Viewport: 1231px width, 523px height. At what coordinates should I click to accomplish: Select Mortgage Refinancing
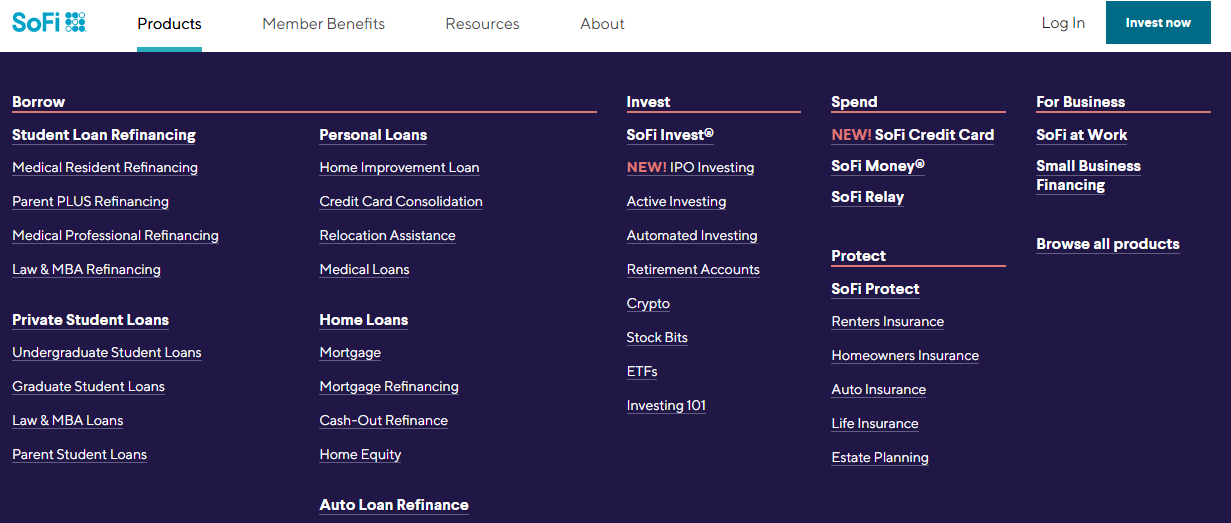pyautogui.click(x=389, y=387)
